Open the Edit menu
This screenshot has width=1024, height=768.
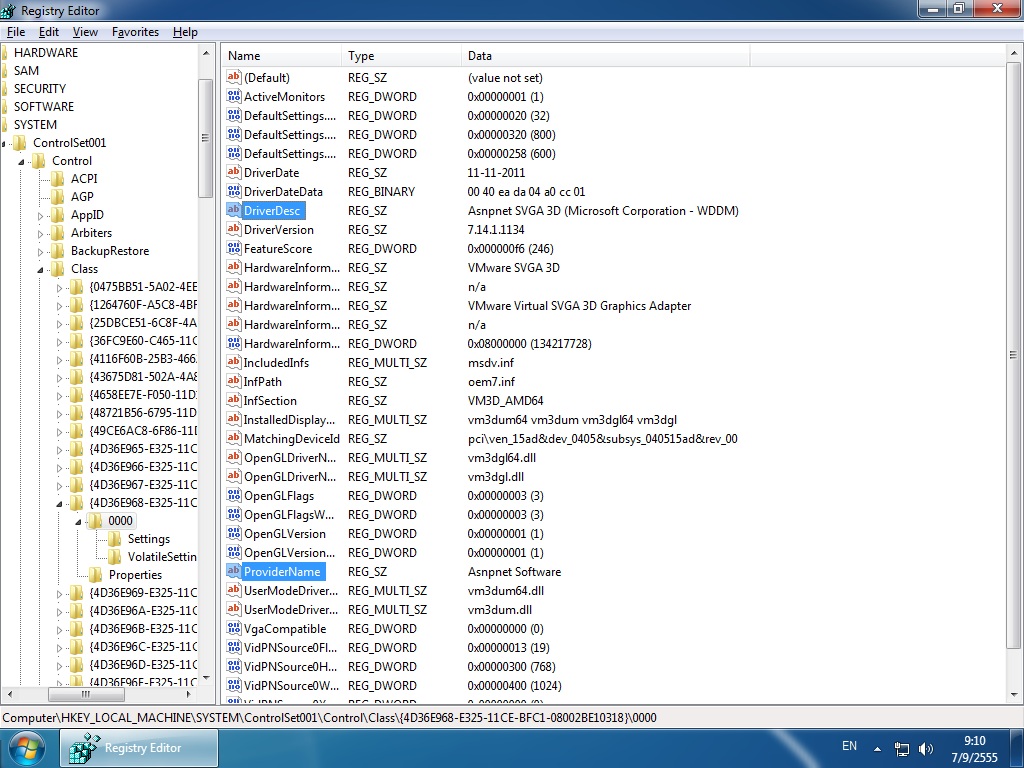tap(49, 32)
